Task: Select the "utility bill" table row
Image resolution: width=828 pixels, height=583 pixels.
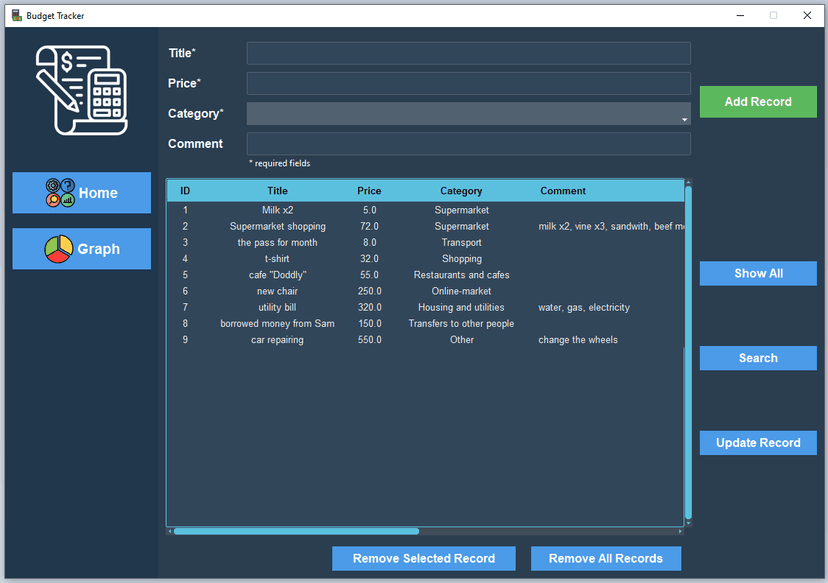Action: click(277, 308)
